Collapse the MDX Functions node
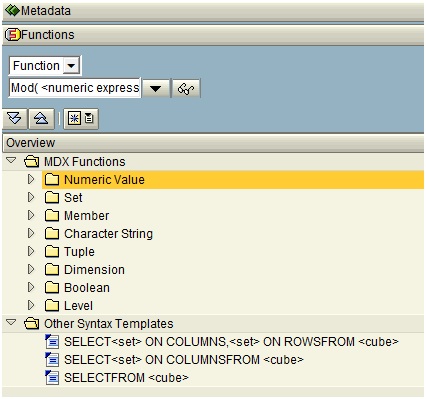 point(11,161)
